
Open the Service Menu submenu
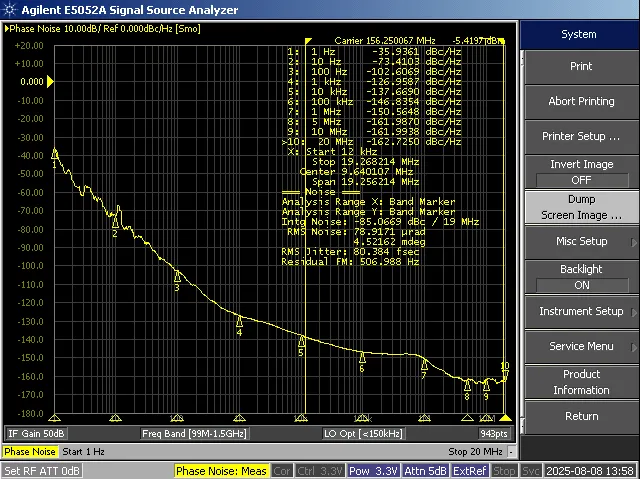(580, 346)
